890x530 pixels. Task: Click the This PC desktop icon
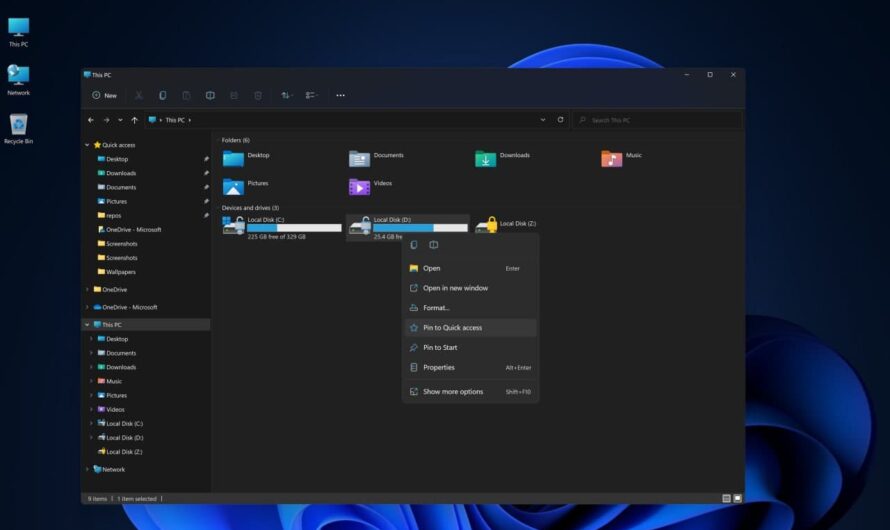18,32
